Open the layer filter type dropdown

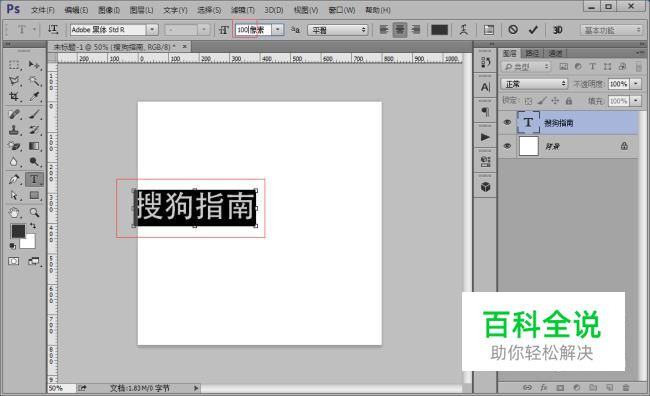[526, 66]
